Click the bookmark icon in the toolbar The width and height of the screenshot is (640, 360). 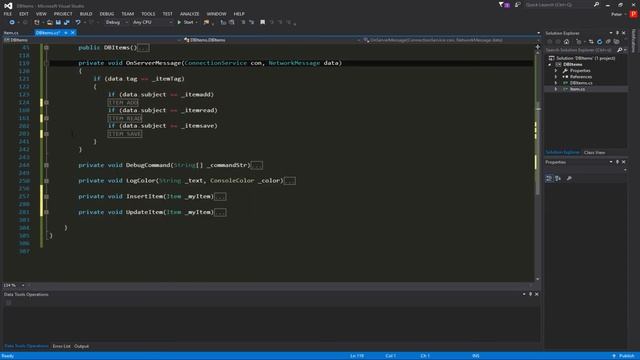click(262, 22)
